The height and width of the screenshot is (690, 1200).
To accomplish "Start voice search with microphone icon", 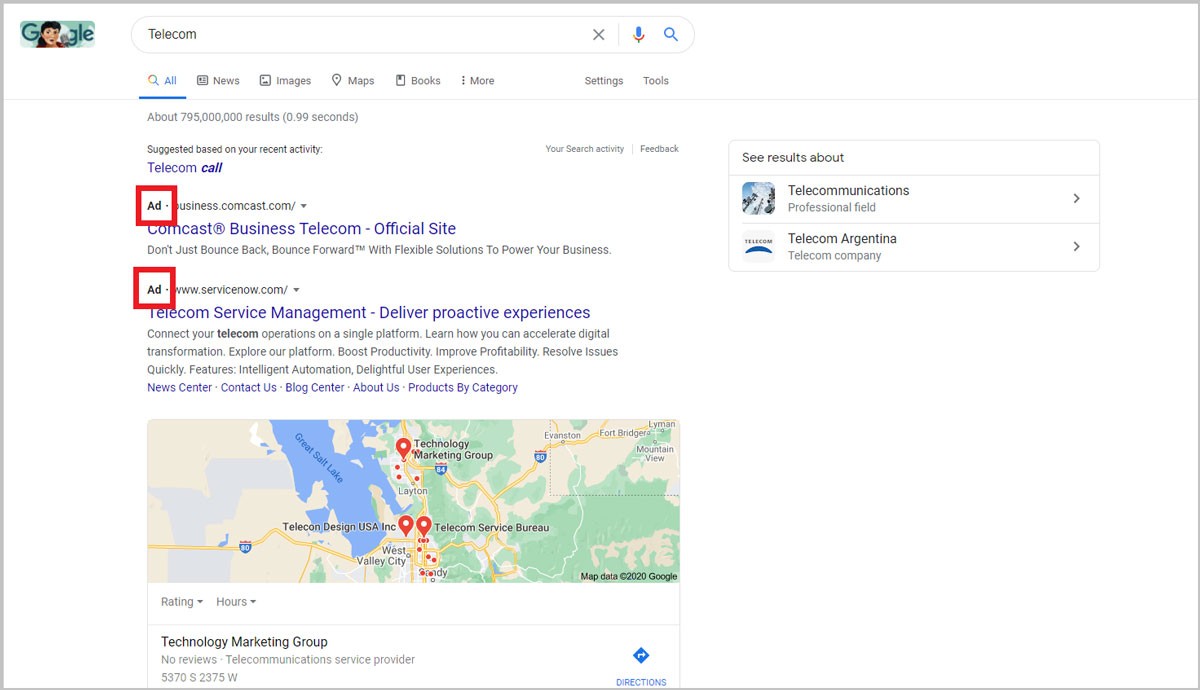I will (638, 34).
